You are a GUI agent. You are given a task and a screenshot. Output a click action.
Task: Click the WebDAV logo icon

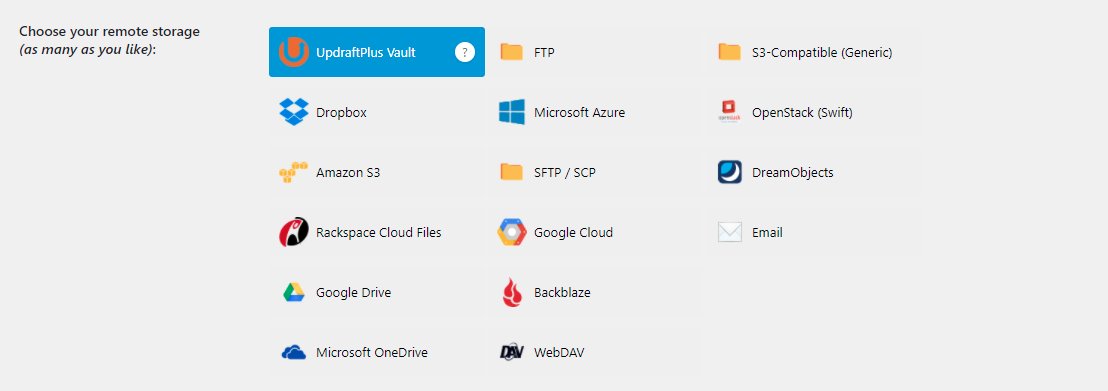tap(512, 352)
